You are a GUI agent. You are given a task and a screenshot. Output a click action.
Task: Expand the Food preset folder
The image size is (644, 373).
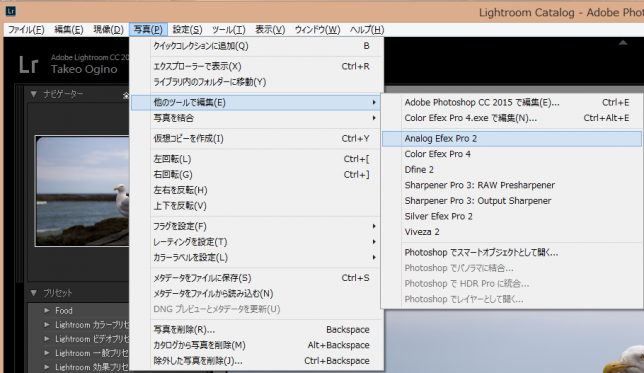tap(47, 311)
